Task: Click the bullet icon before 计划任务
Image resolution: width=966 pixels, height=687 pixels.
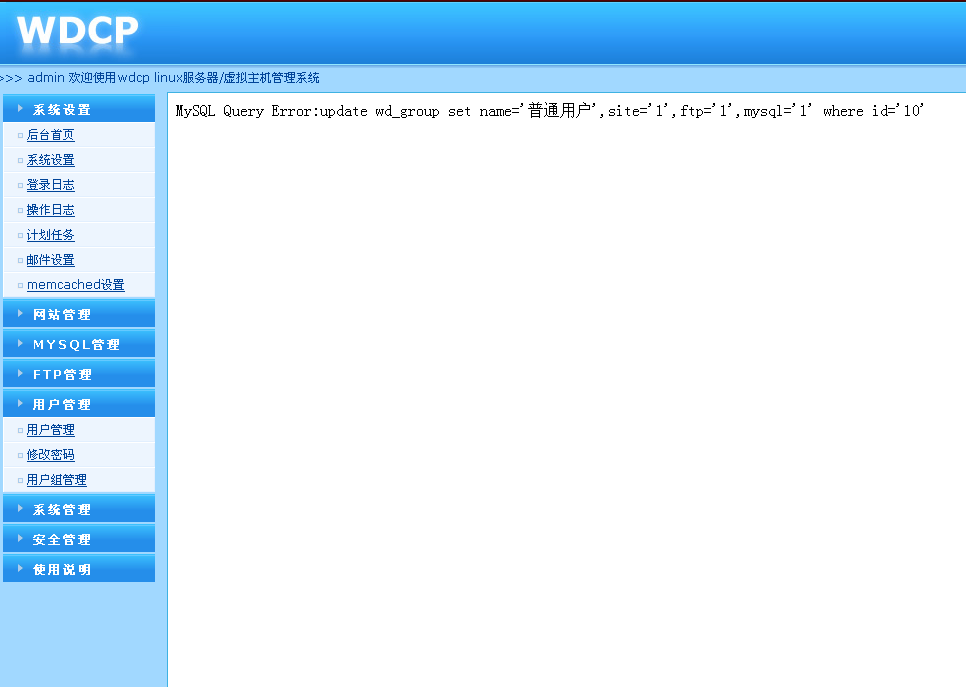Action: click(x=20, y=235)
